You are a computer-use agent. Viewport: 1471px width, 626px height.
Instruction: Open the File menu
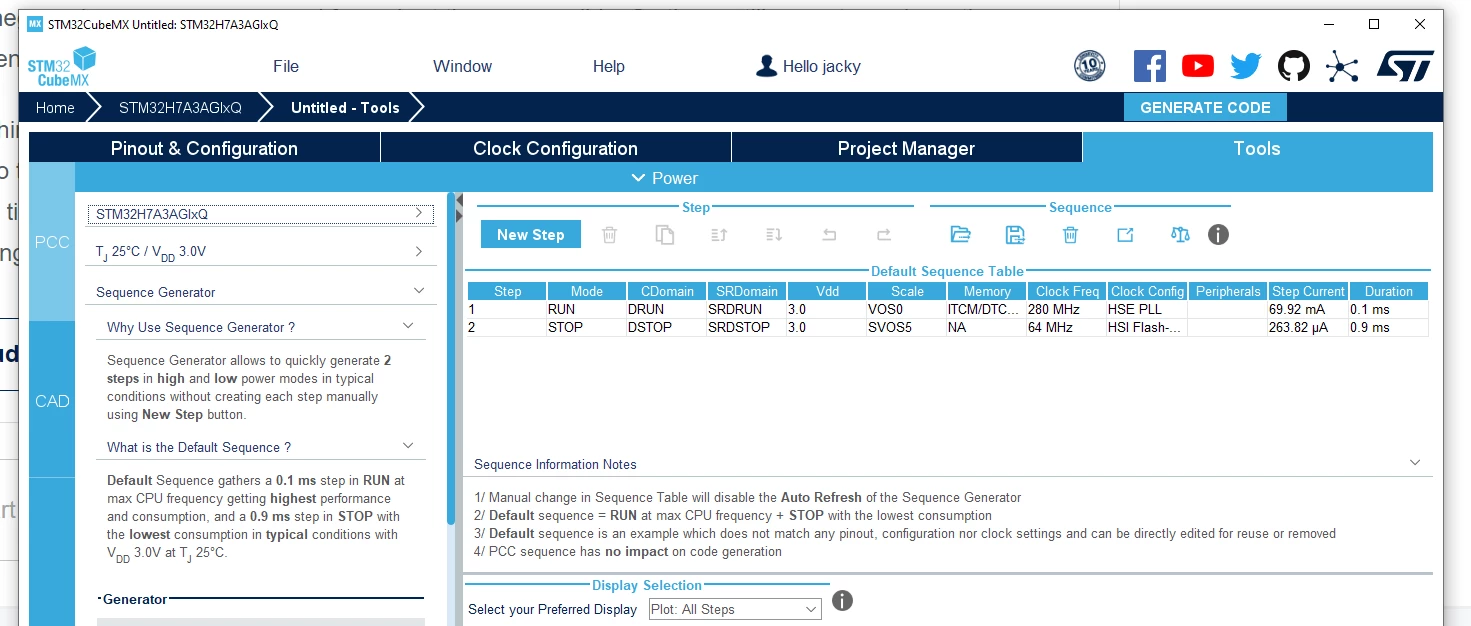[286, 66]
